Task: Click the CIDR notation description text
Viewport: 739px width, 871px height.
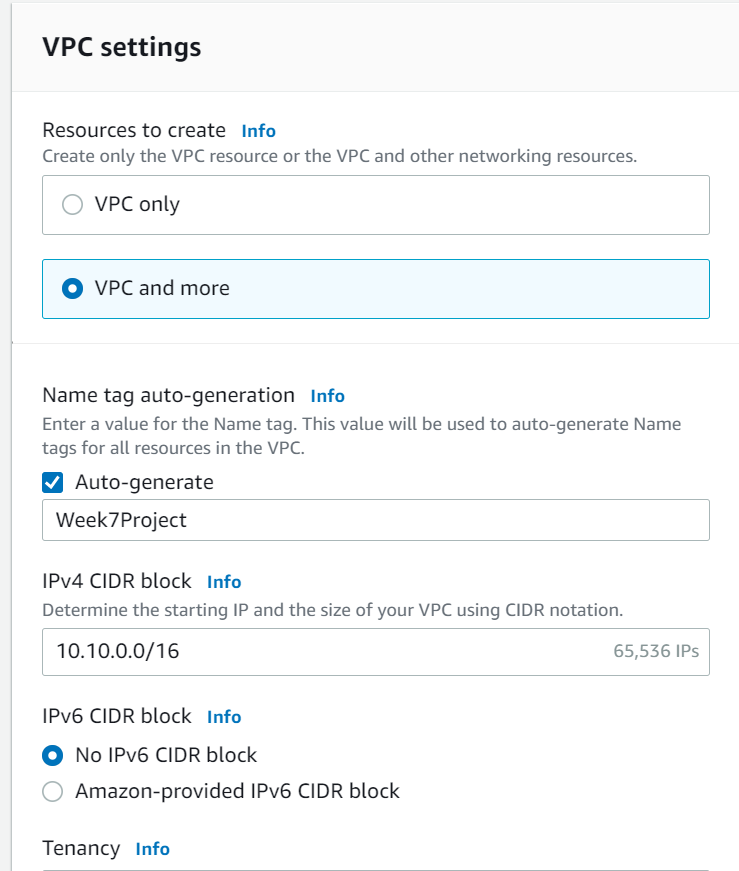Action: point(332,609)
